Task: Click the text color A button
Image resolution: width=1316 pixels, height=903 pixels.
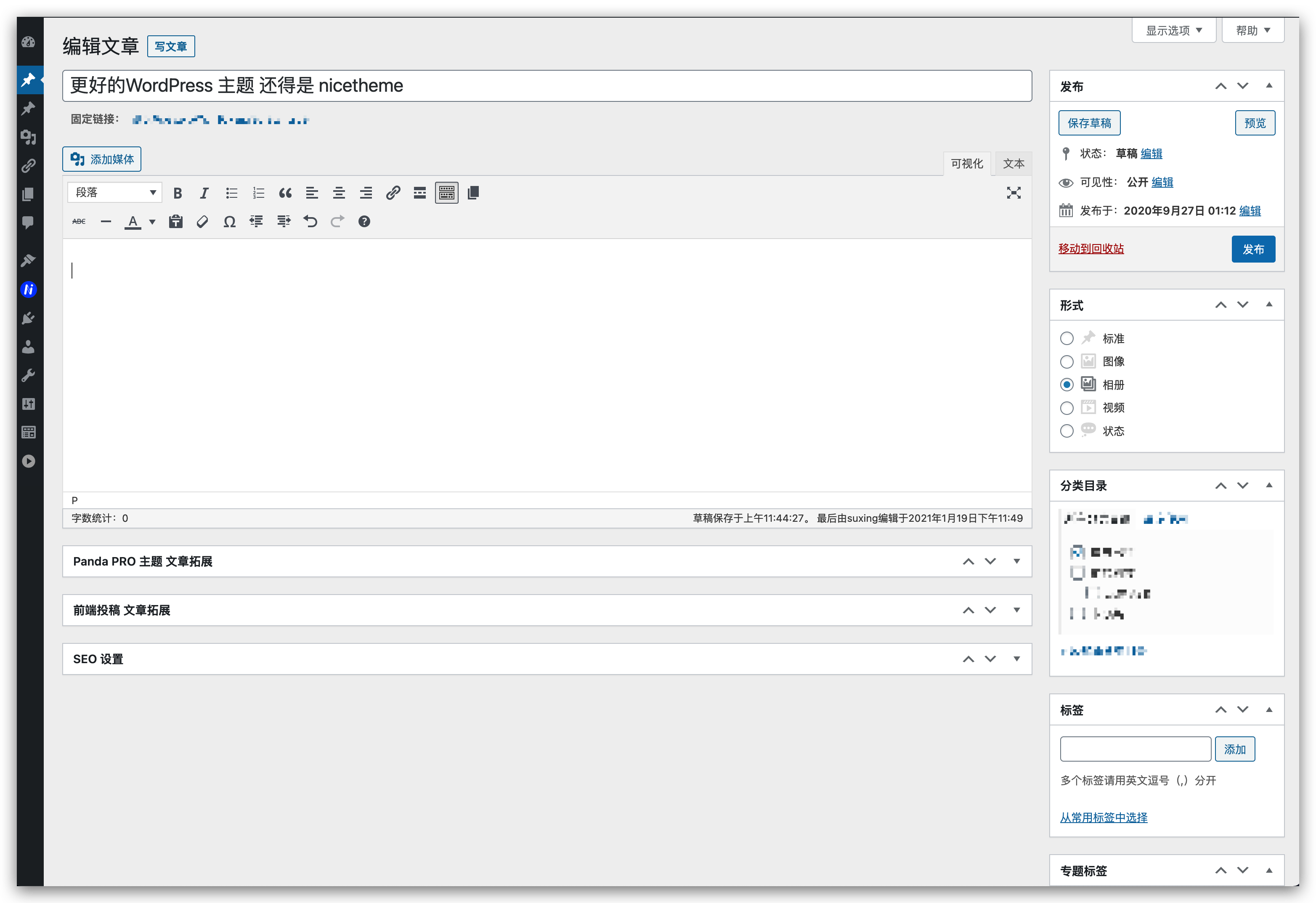Action: [133, 221]
